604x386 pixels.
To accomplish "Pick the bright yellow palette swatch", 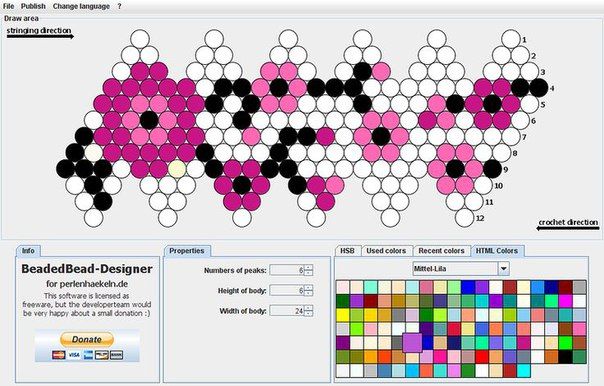I will pos(343,315).
